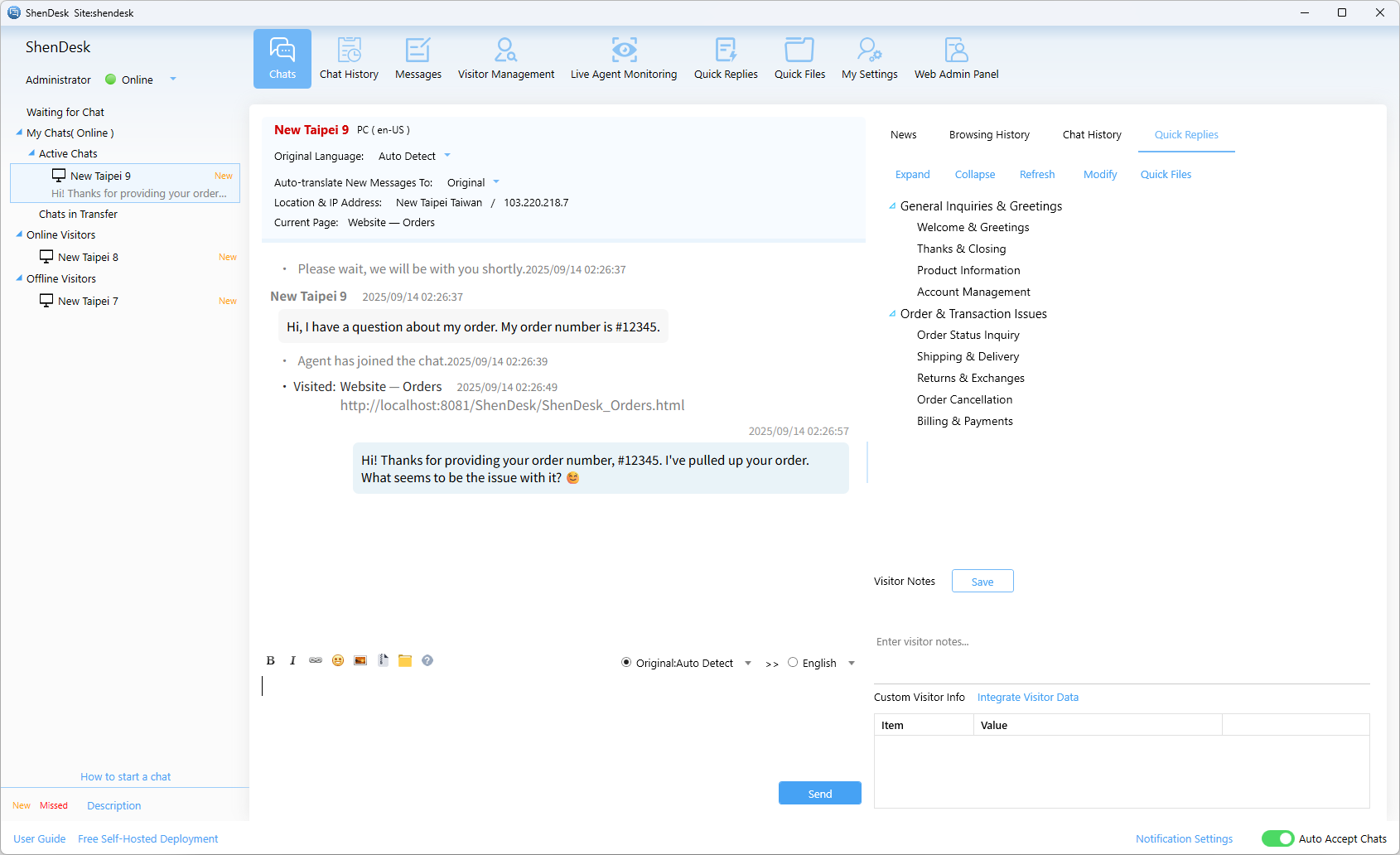Disable the Auto Accept Chats toggle
1400x855 pixels.
[1277, 838]
